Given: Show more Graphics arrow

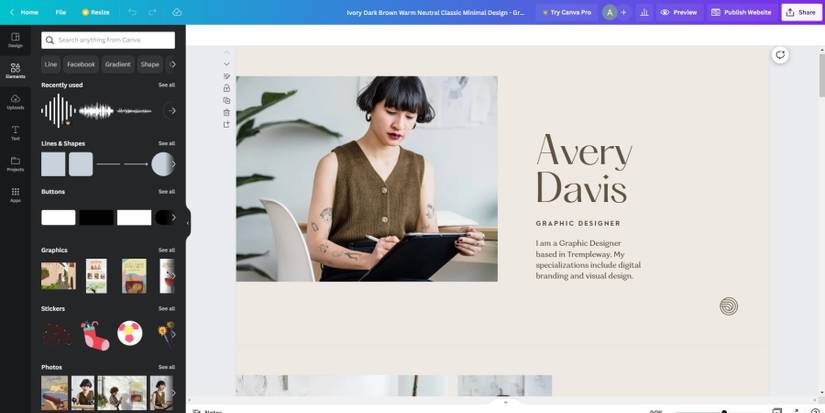Looking at the screenshot, I should [173, 276].
